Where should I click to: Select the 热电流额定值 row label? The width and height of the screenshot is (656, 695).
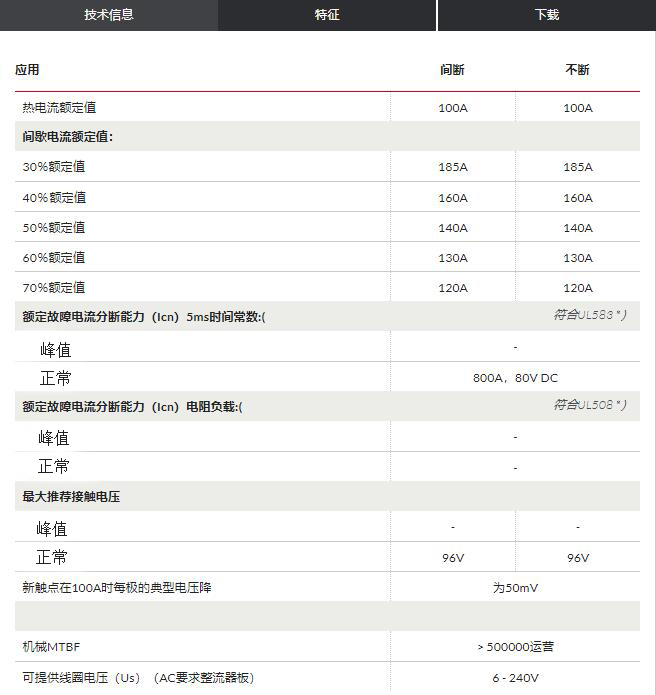click(x=59, y=108)
